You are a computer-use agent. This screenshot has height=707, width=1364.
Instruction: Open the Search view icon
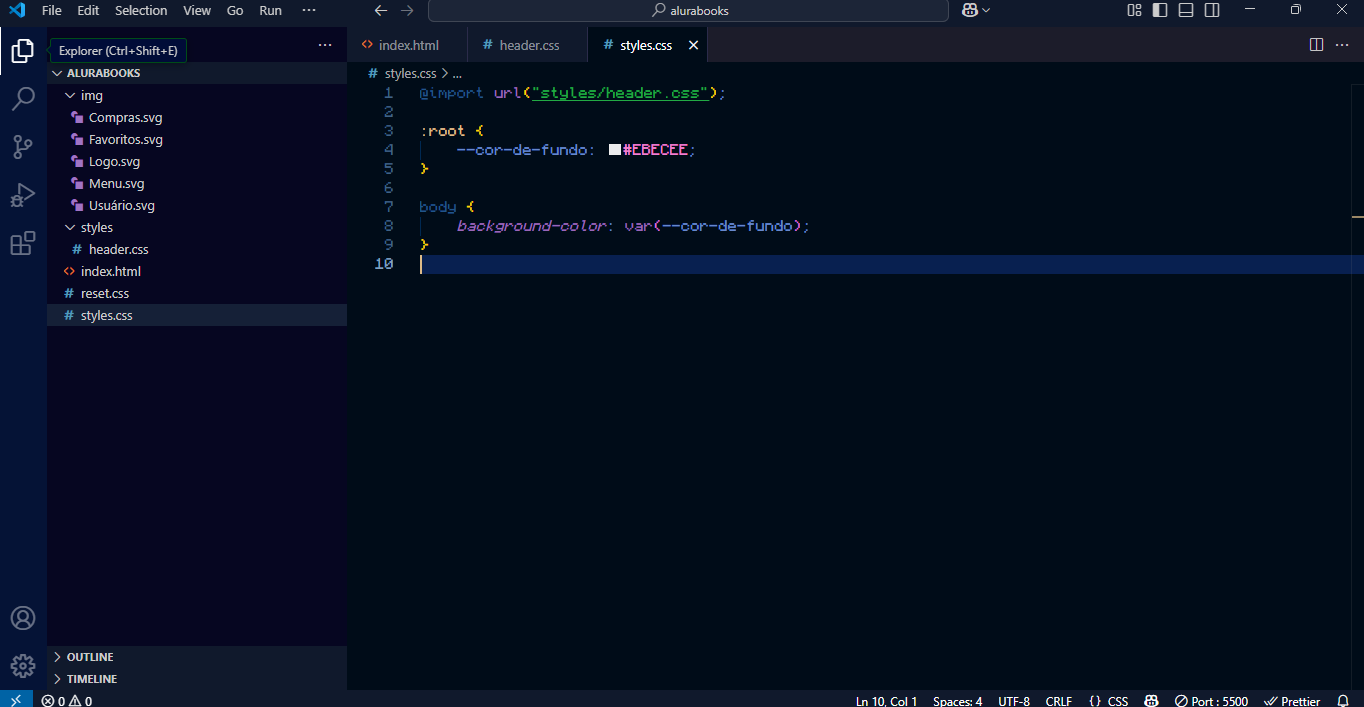click(x=23, y=99)
